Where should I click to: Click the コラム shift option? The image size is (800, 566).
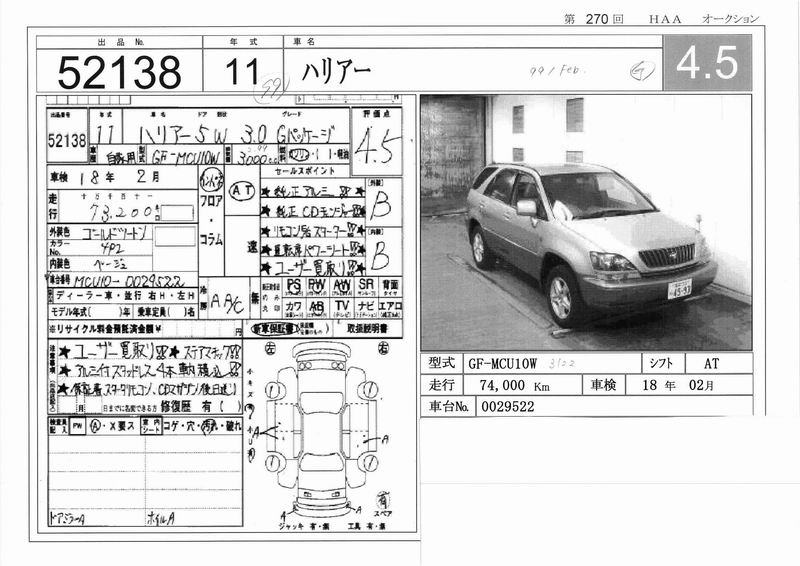(211, 239)
